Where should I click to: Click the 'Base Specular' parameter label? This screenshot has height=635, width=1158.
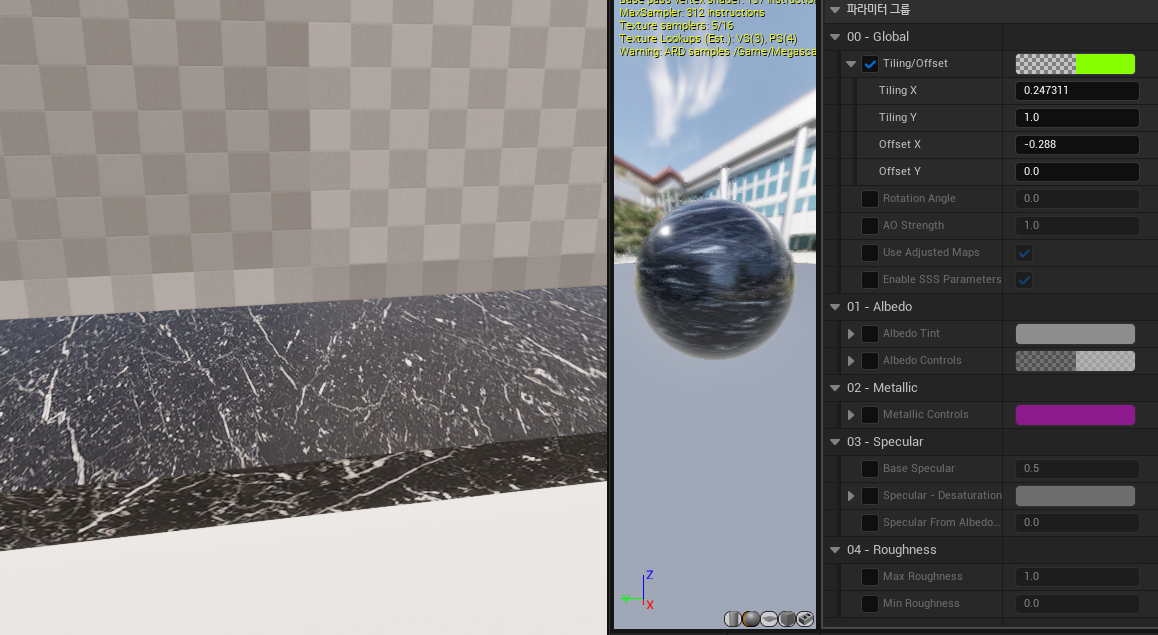pos(918,469)
